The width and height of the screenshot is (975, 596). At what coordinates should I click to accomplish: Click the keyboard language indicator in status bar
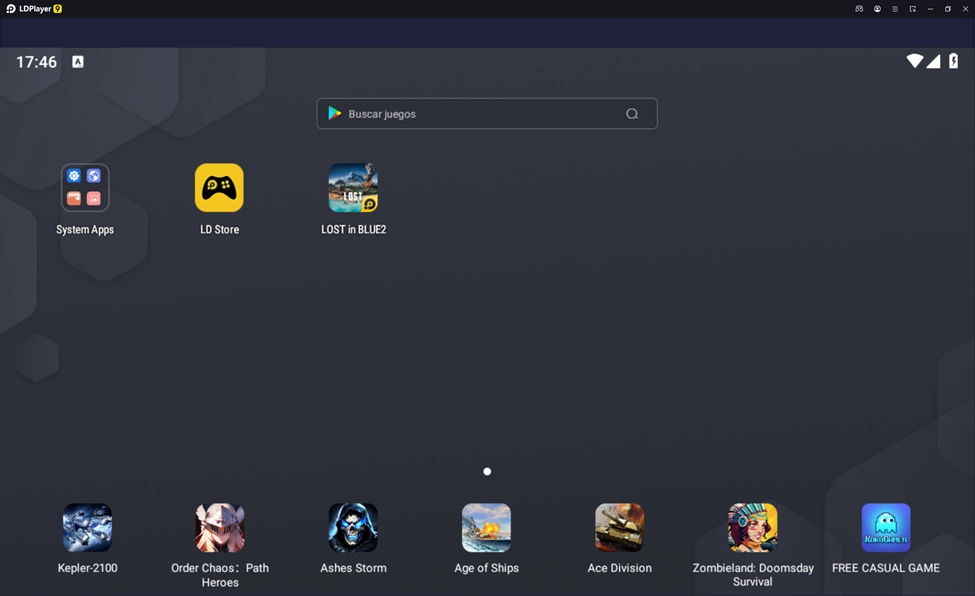pyautogui.click(x=78, y=62)
